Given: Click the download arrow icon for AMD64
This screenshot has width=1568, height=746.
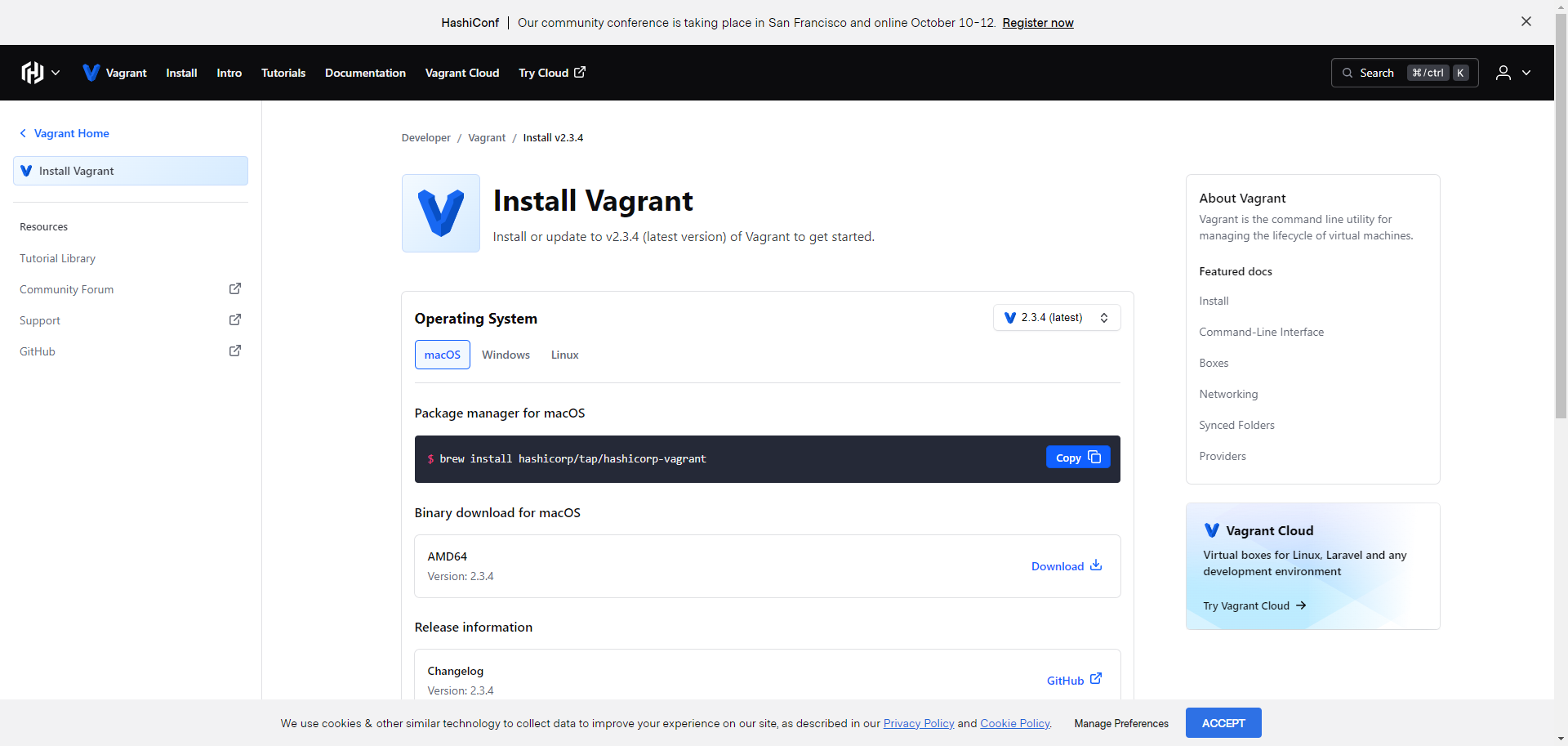Looking at the screenshot, I should tap(1096, 565).
